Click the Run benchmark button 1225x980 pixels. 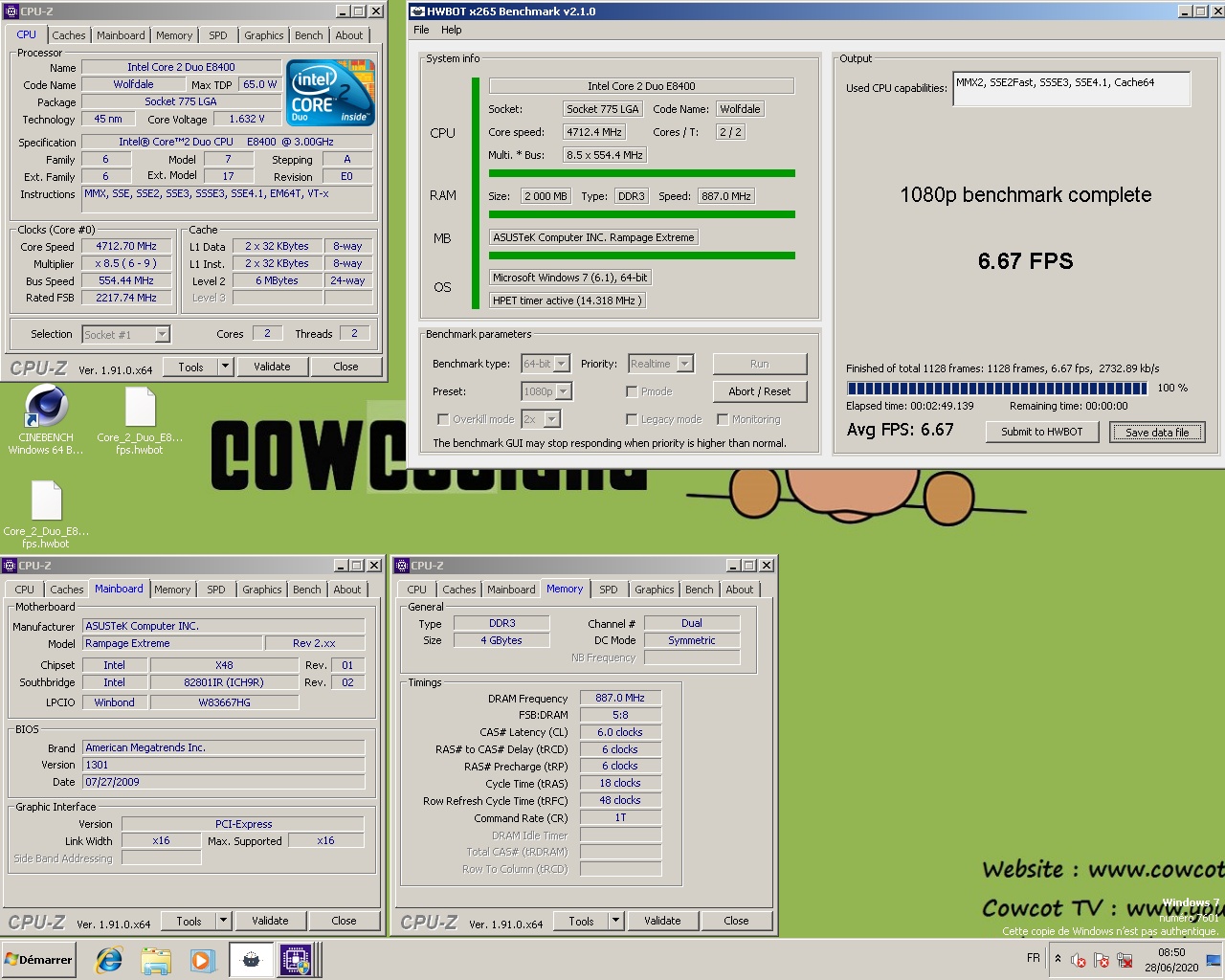(760, 364)
